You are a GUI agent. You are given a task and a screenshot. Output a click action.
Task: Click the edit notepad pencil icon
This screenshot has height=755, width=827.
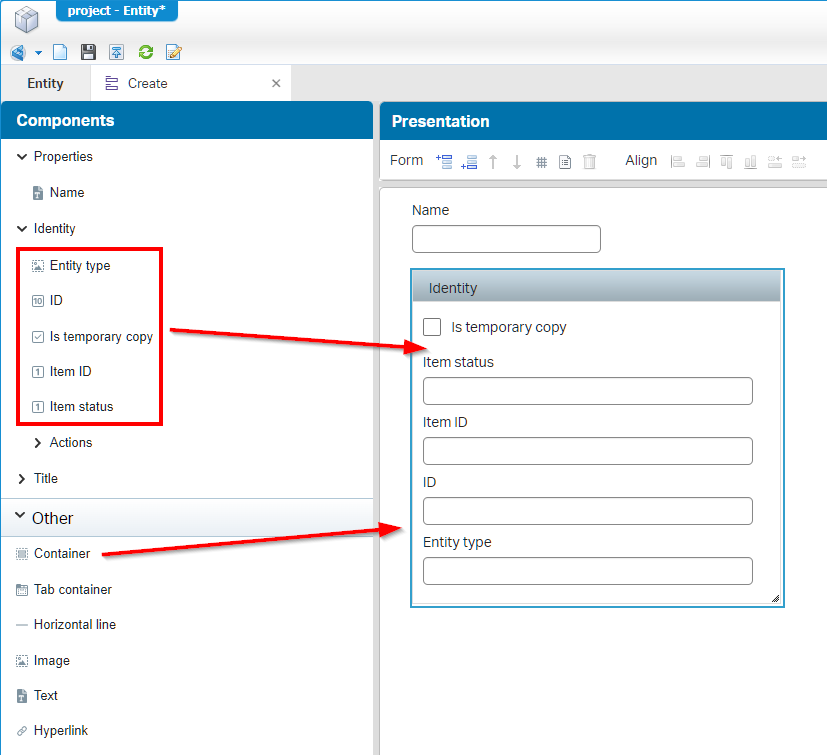tap(174, 52)
